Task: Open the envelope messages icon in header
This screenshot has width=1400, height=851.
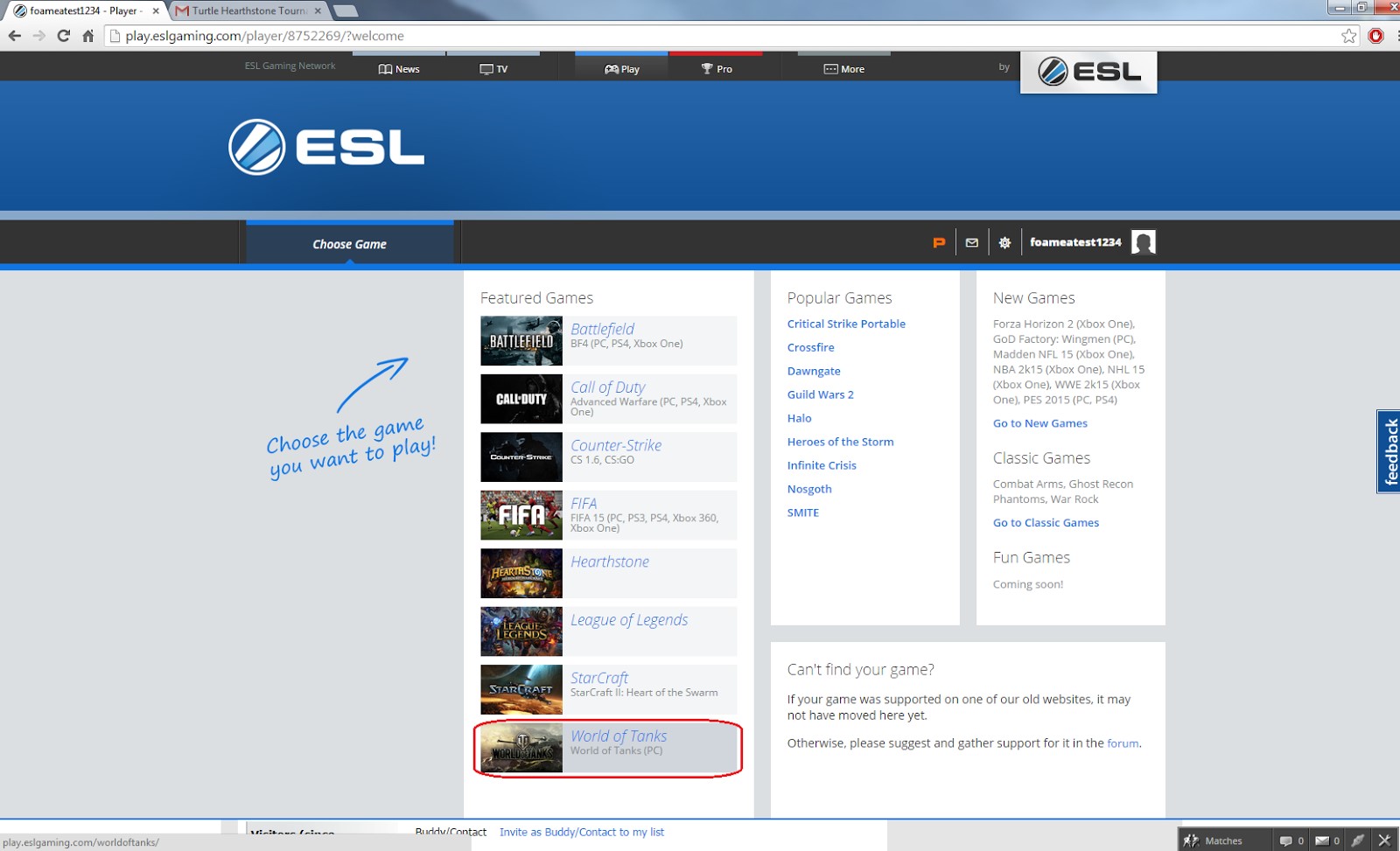Action: (x=971, y=242)
